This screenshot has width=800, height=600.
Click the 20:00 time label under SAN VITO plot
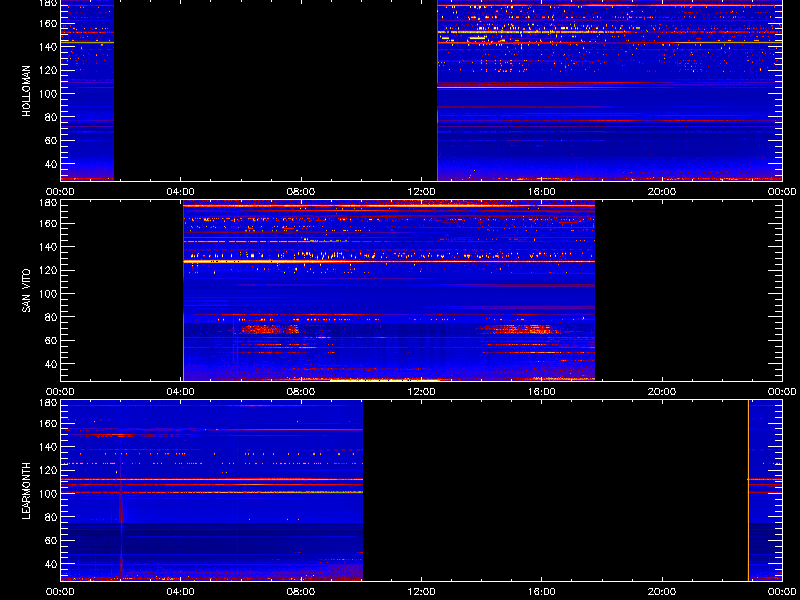662,392
